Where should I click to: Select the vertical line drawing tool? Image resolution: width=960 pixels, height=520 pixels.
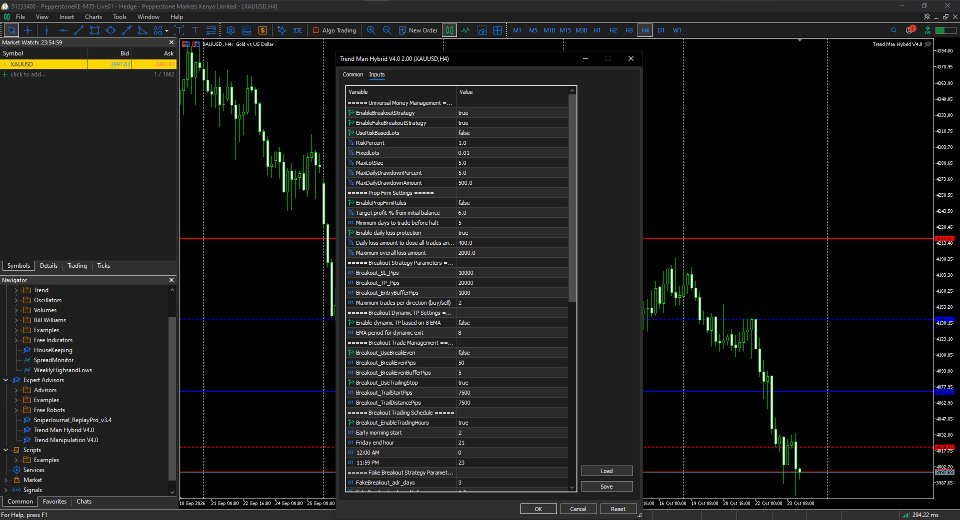(x=47, y=30)
